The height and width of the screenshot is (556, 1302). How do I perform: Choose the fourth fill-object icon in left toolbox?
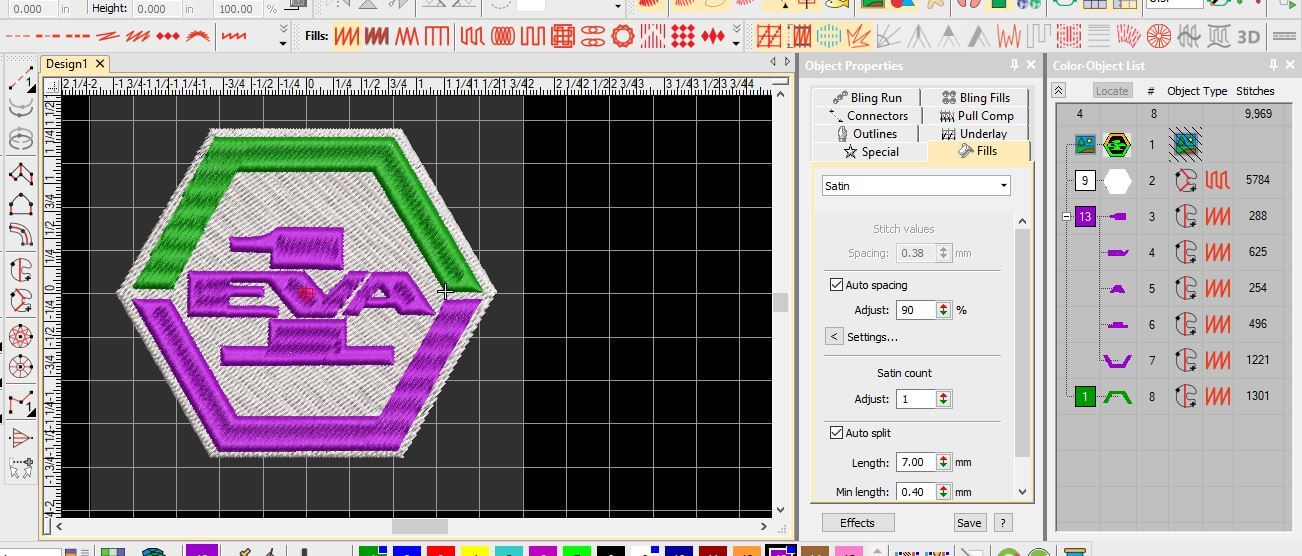[x=21, y=366]
